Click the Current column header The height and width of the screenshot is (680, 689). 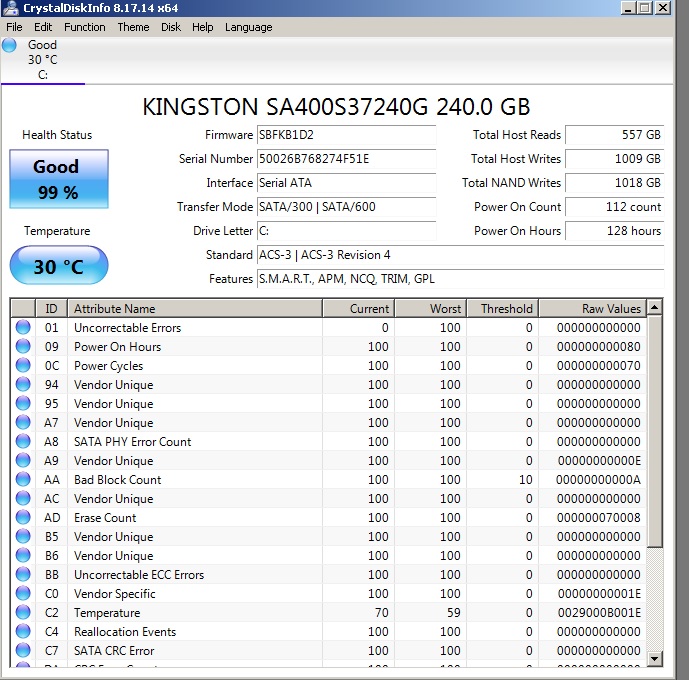click(x=359, y=308)
